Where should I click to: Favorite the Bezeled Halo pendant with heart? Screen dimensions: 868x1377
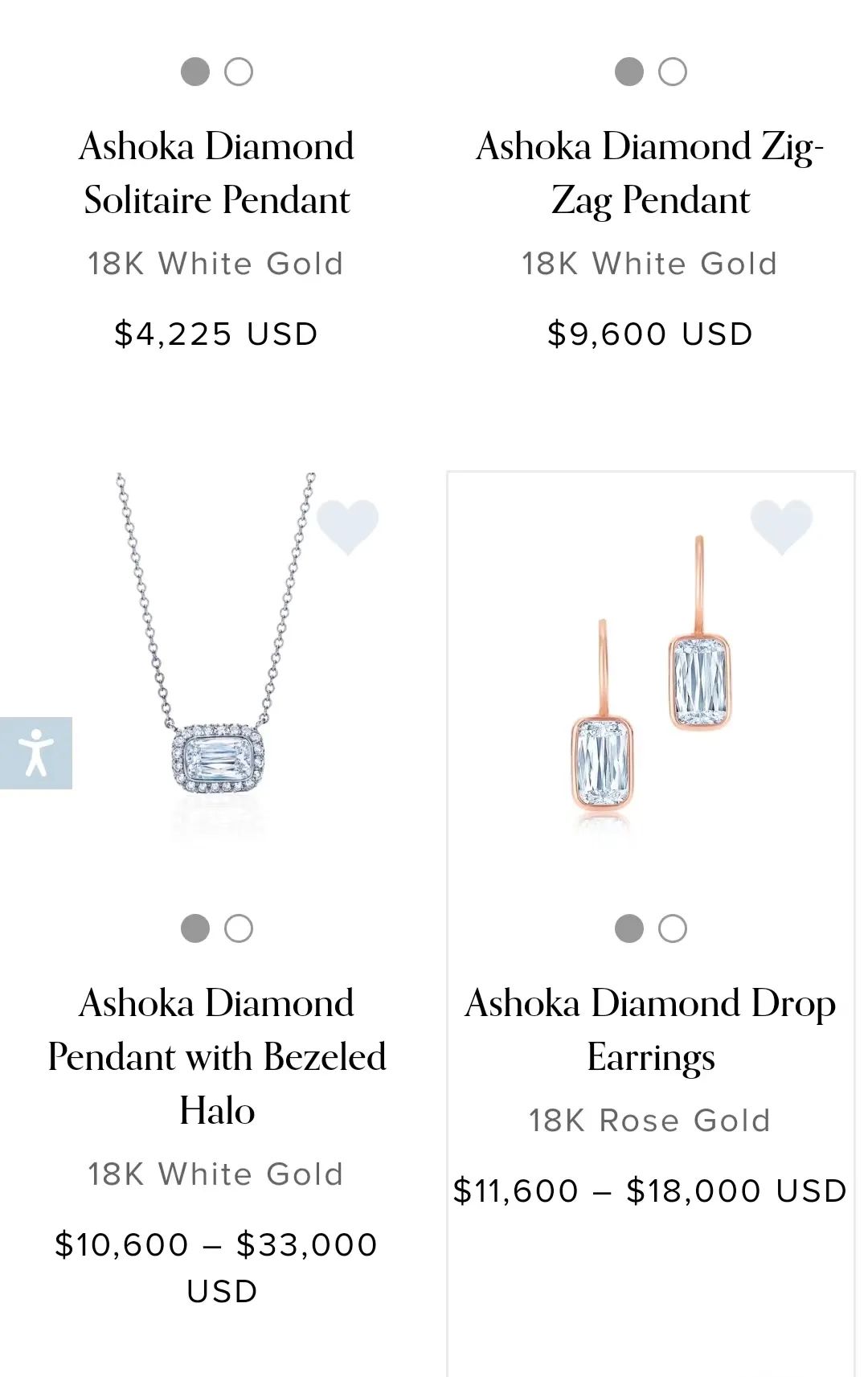[347, 526]
